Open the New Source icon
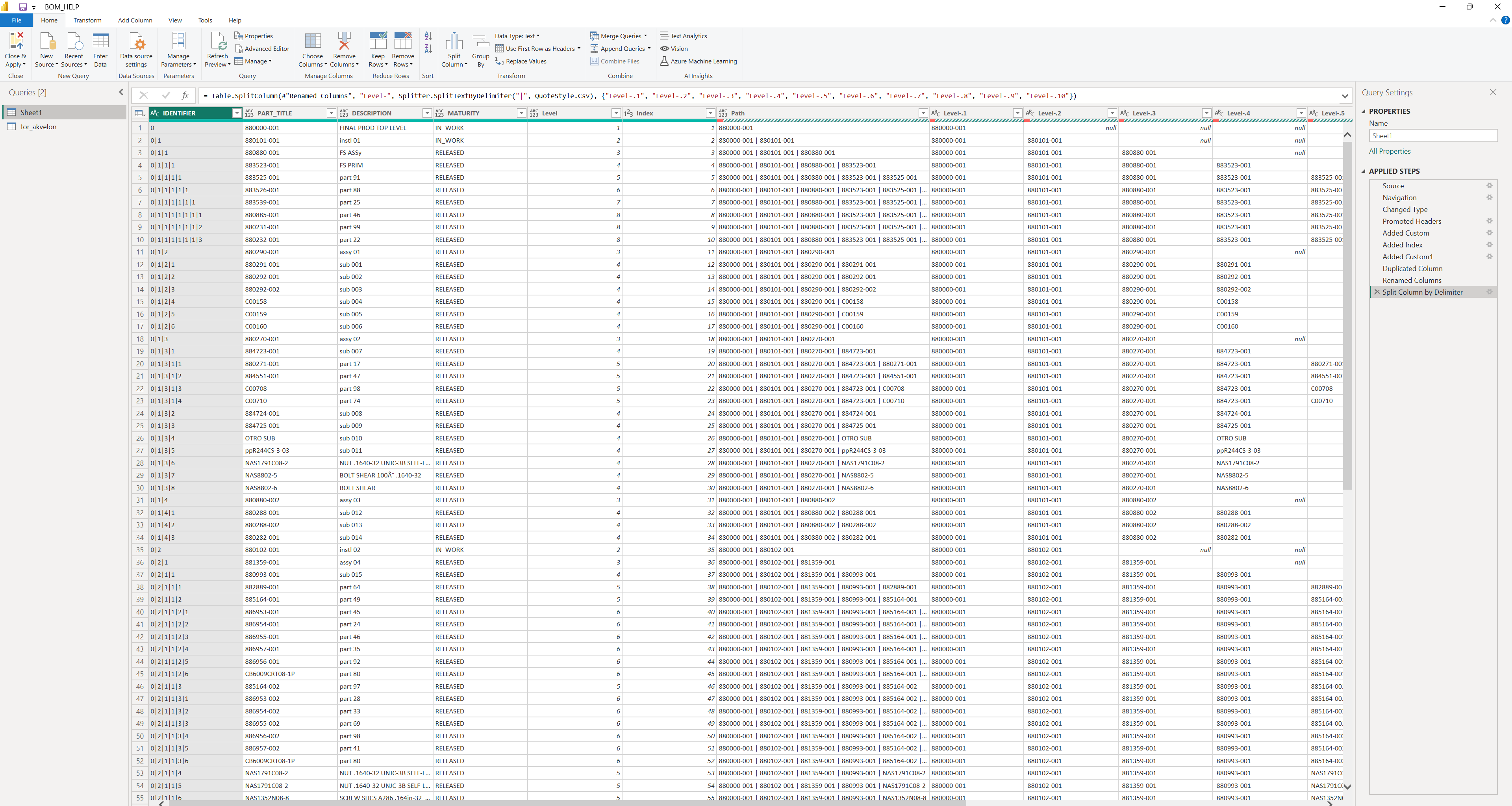1512x806 pixels. (46, 41)
